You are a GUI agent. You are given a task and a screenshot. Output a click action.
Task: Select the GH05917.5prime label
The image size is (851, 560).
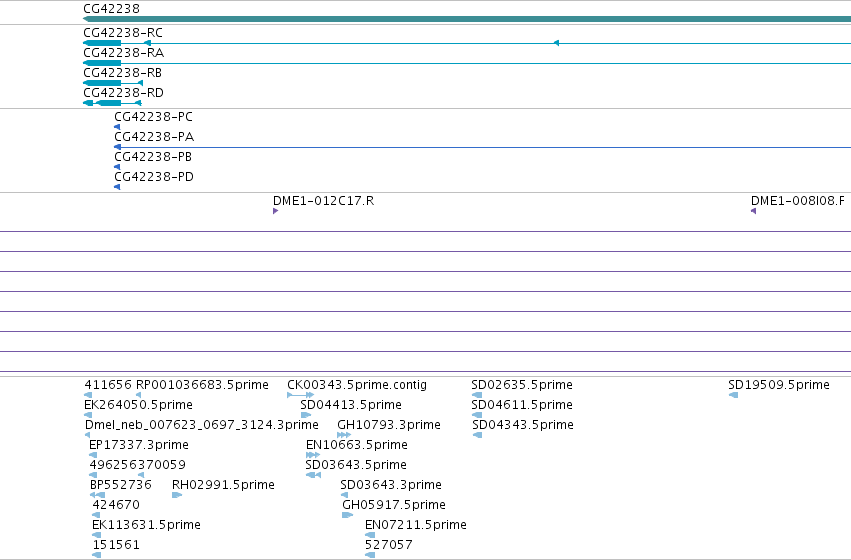[394, 505]
